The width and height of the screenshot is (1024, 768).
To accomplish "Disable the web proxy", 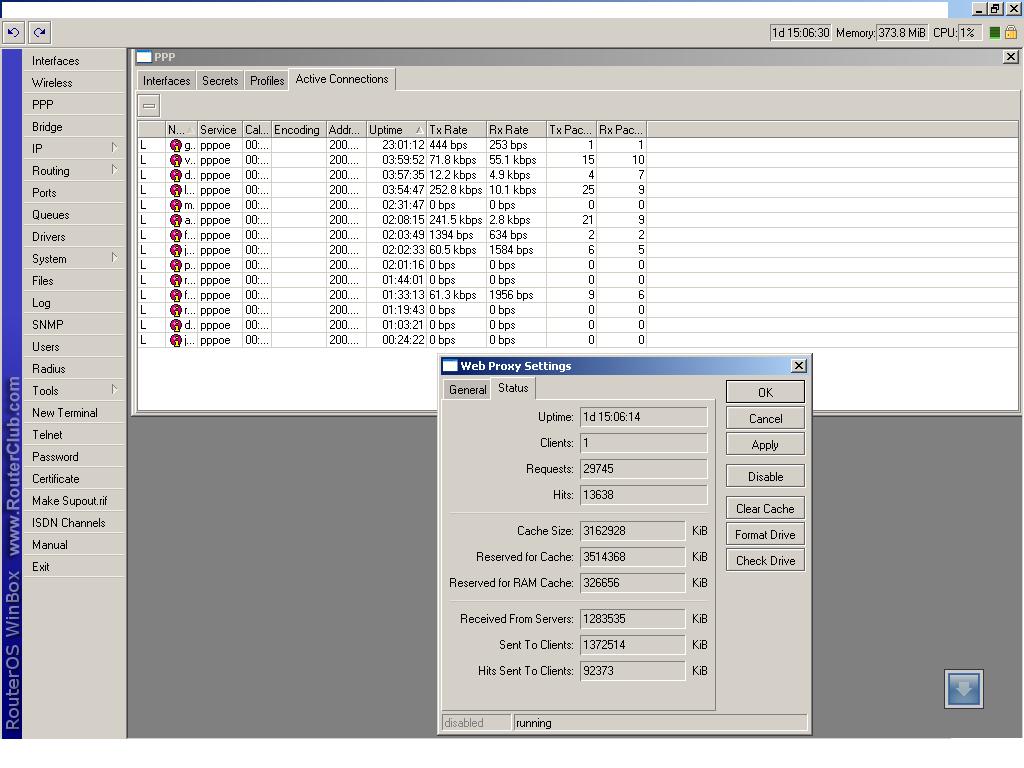I will pyautogui.click(x=765, y=477).
